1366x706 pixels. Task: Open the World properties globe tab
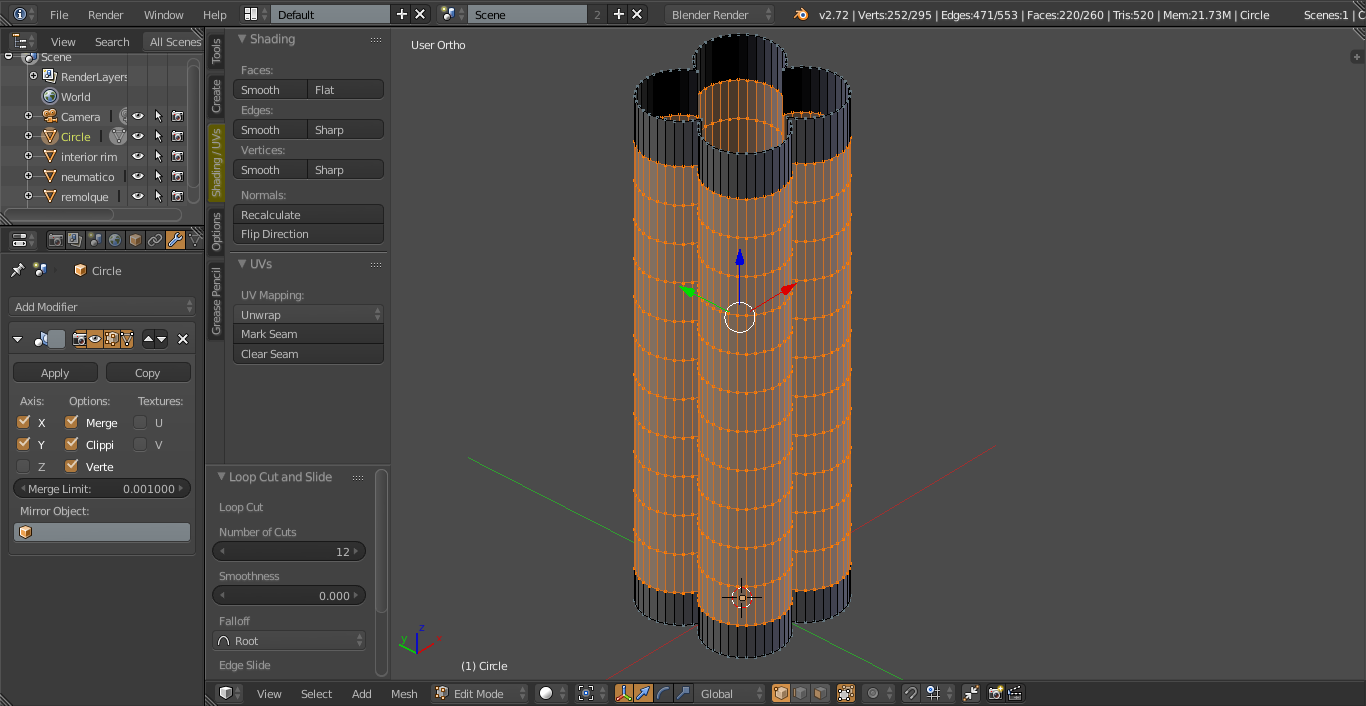(115, 240)
